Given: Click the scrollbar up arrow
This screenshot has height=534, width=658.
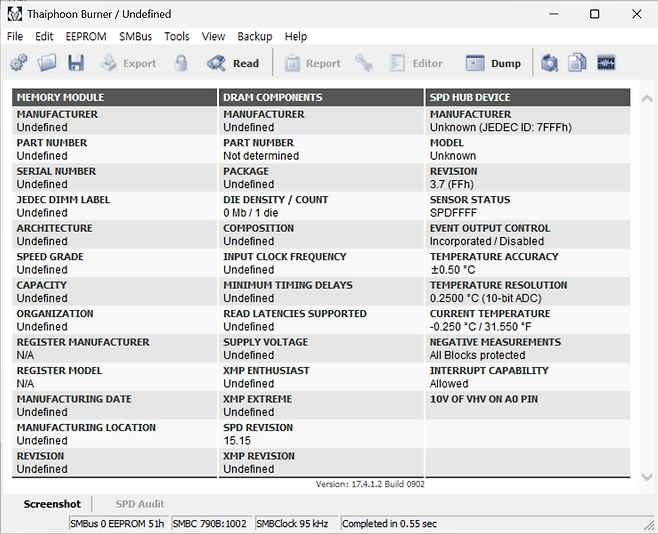Looking at the screenshot, I should click(645, 97).
